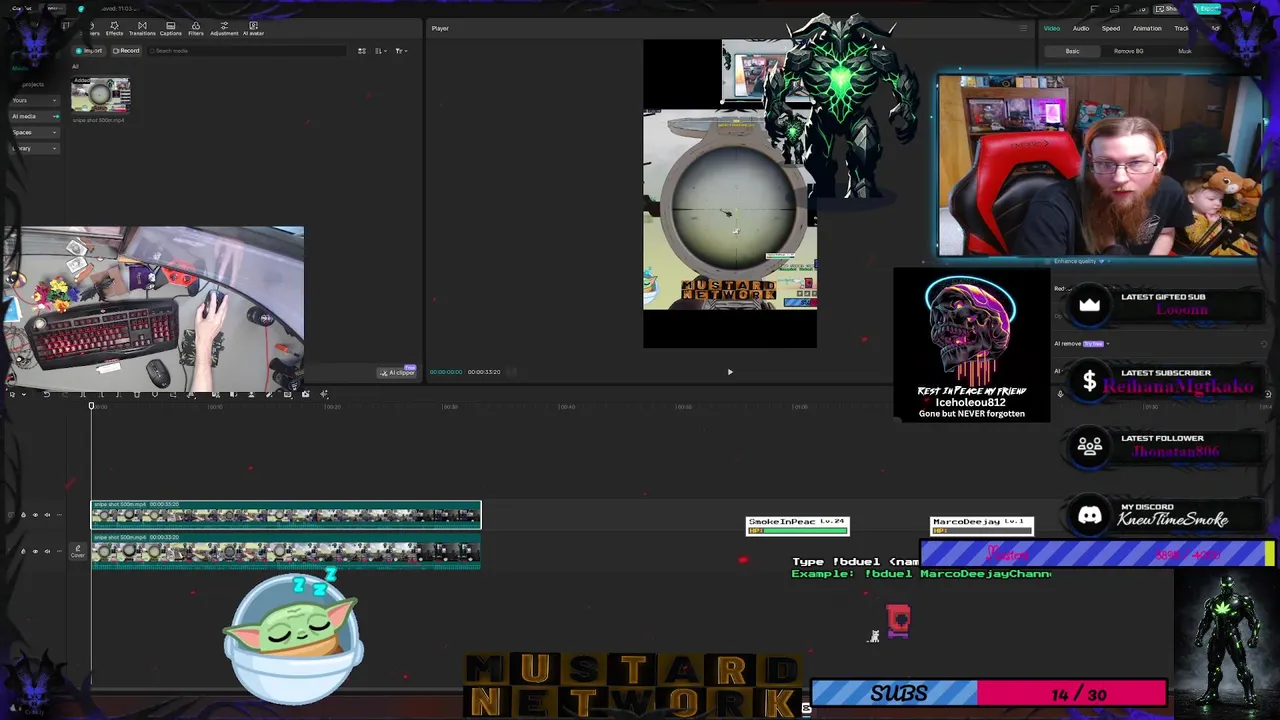The image size is (1280, 720).
Task: Select the lower snipe shot clip on timeline
Action: (x=286, y=550)
